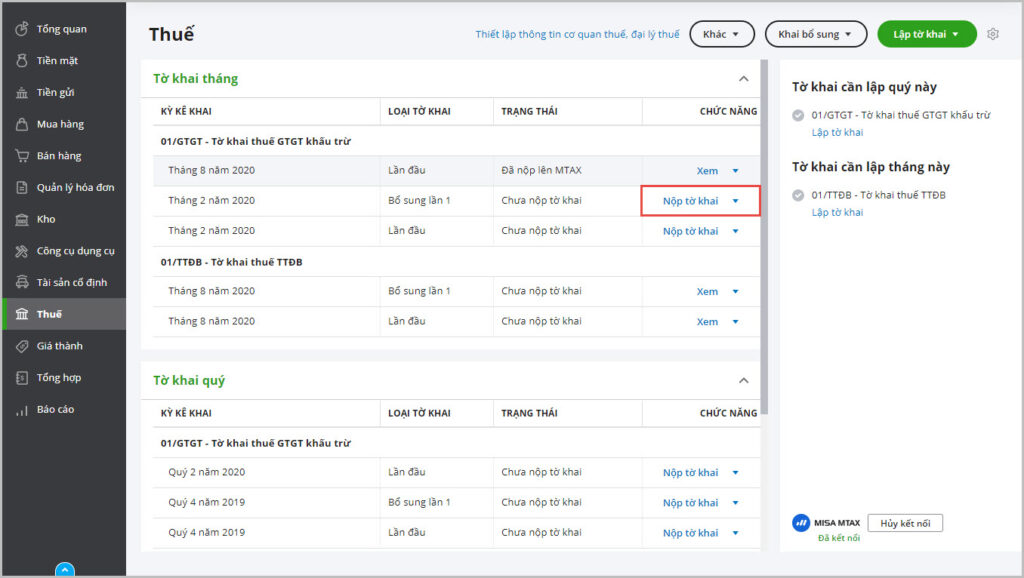1024x578 pixels.
Task: Click the settings gear icon
Action: pos(993,34)
